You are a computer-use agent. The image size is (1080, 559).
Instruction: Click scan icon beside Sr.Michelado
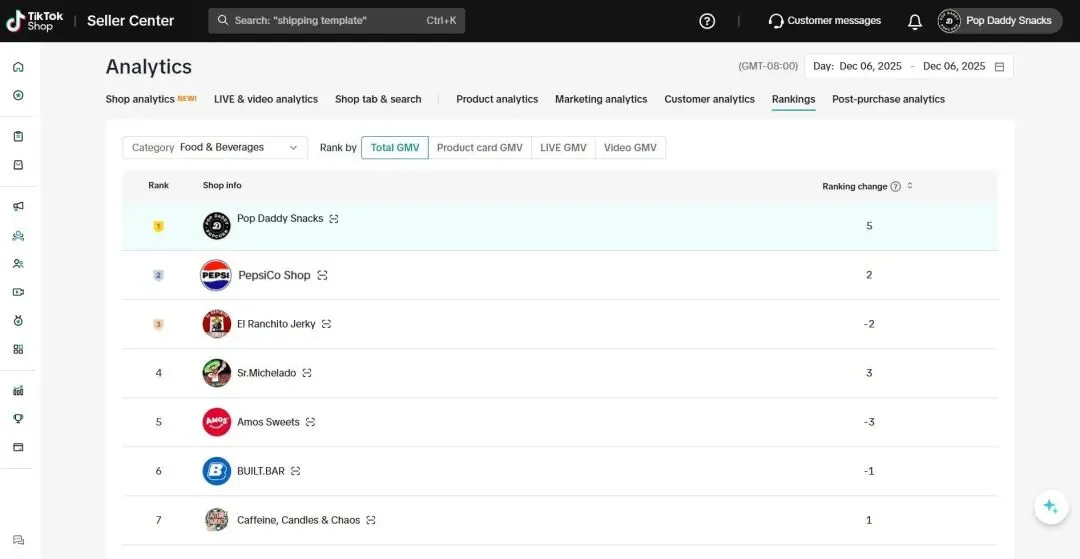(307, 373)
